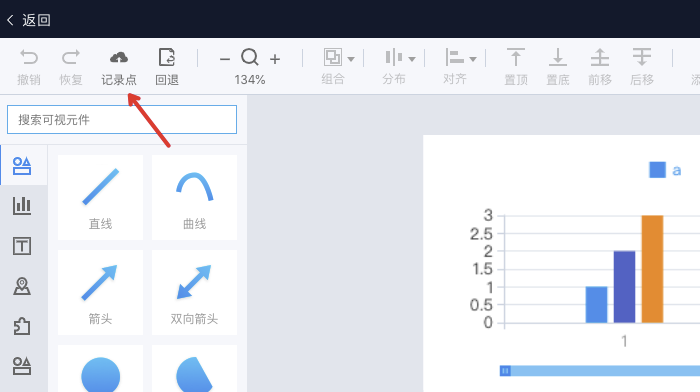Open the map pin category tab

[x=22, y=286]
